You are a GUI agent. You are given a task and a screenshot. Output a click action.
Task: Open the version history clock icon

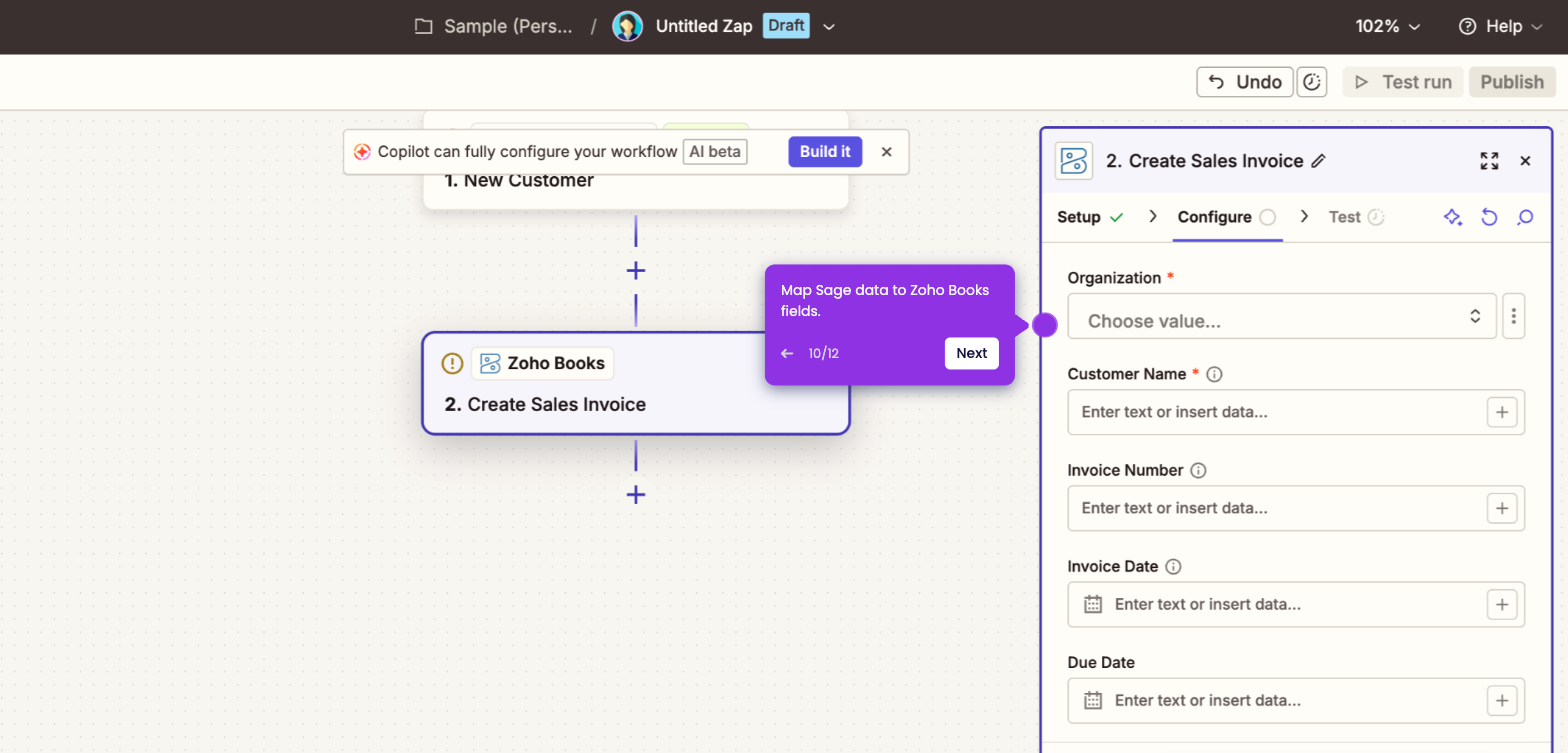(1312, 82)
